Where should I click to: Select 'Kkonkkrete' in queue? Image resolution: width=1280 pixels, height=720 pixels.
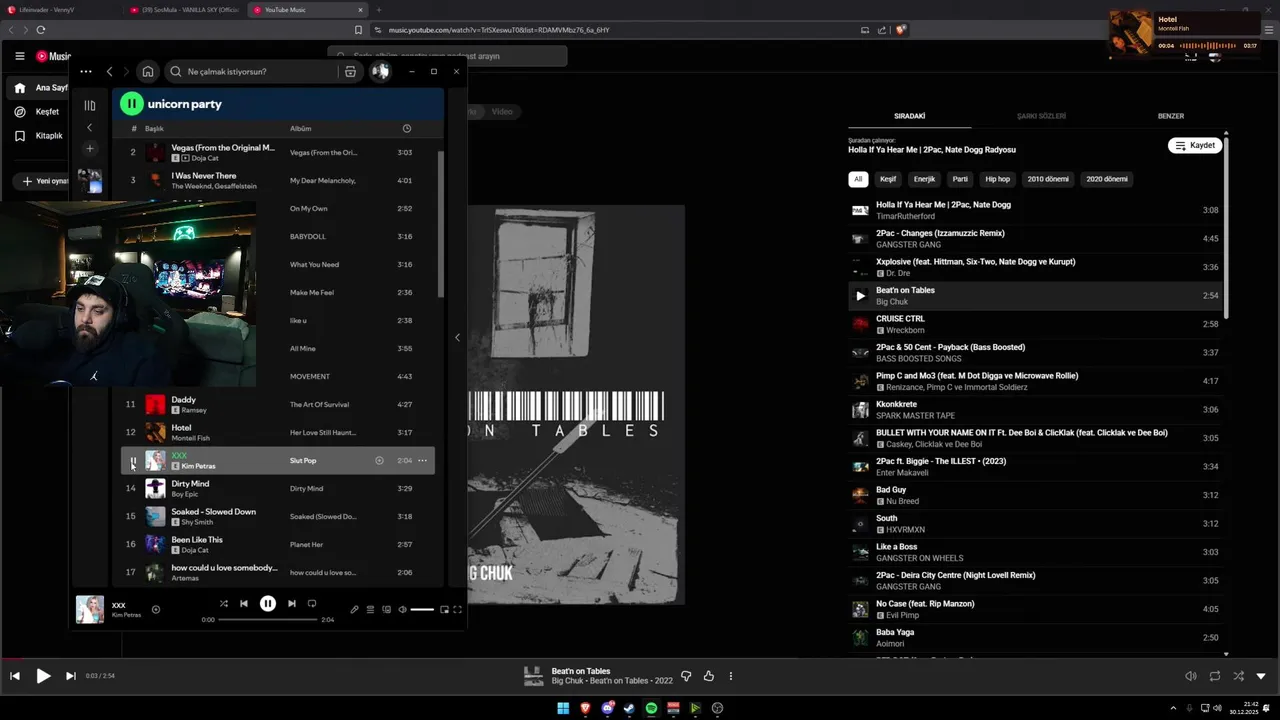point(1034,410)
